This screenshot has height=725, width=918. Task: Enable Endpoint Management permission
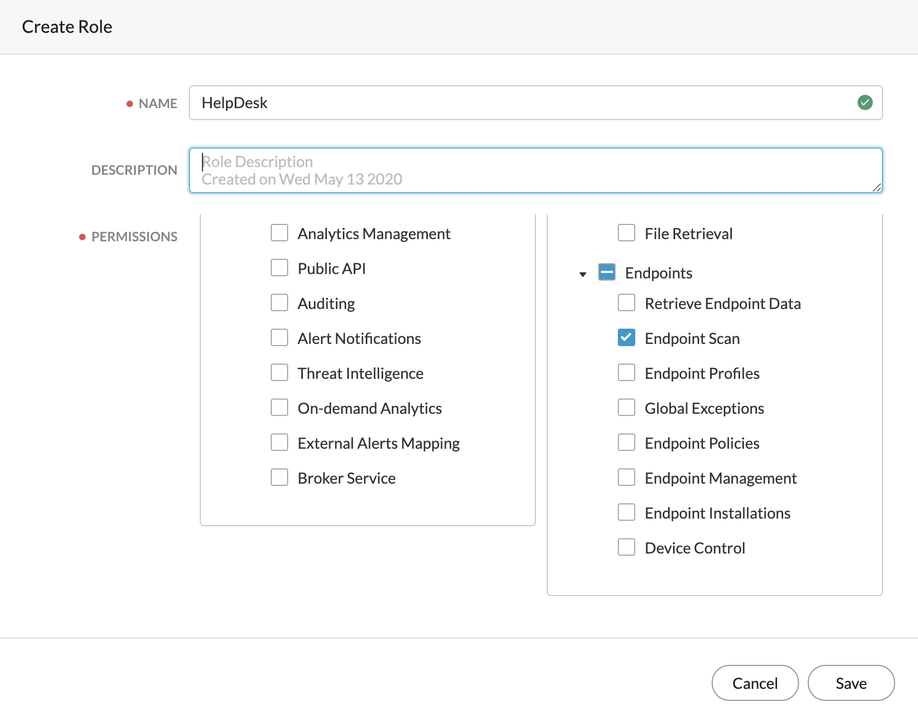pyautogui.click(x=626, y=478)
